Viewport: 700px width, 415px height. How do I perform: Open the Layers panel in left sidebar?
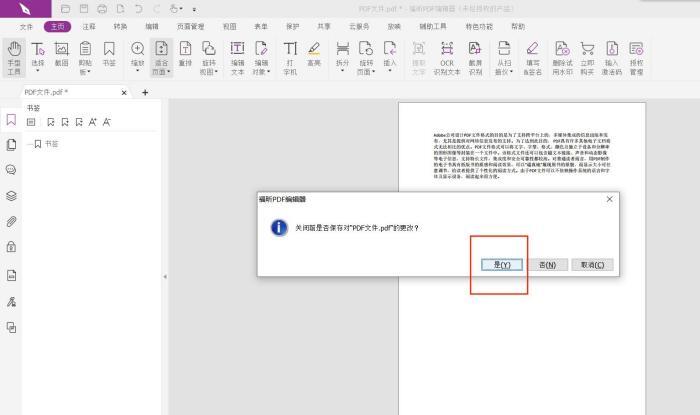[11, 196]
